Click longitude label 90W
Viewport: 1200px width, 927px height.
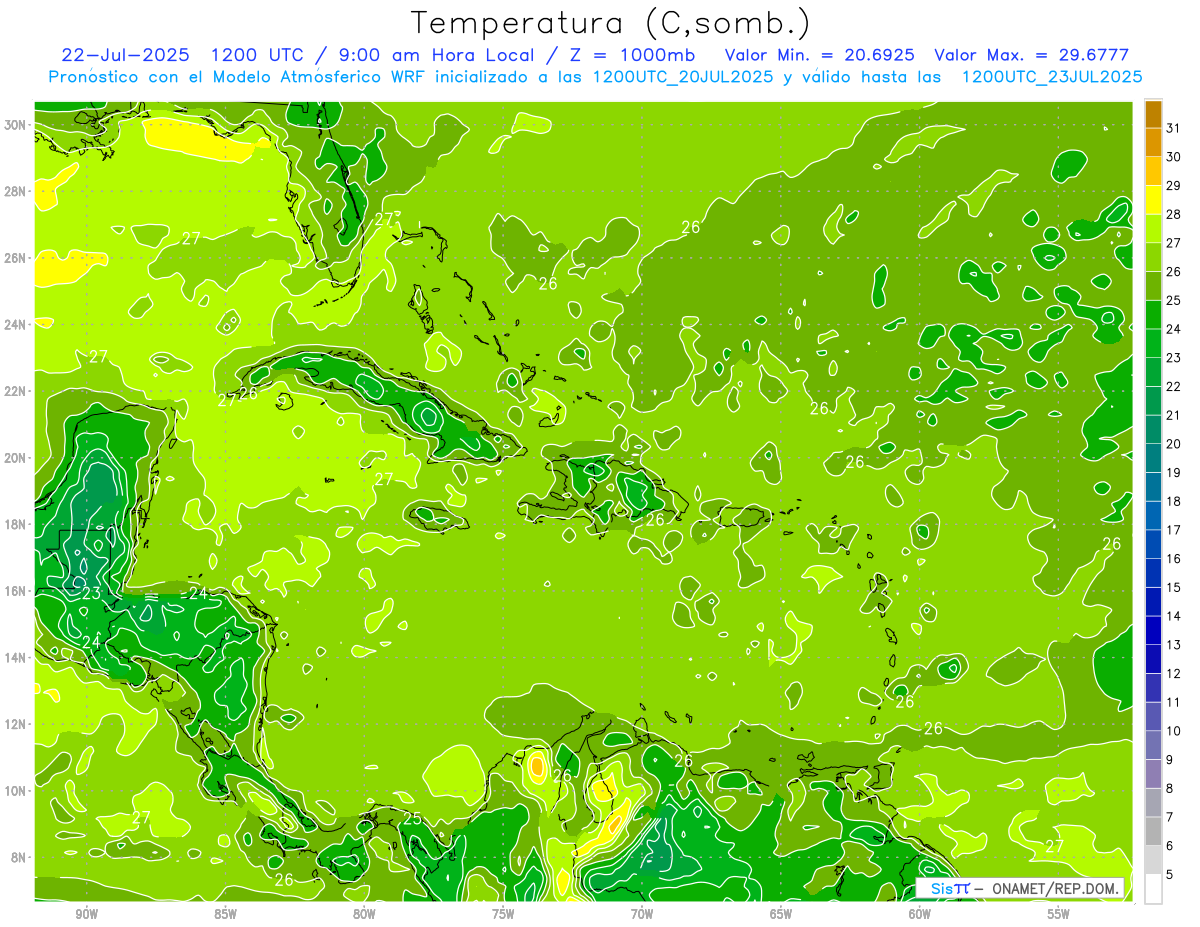click(x=86, y=914)
